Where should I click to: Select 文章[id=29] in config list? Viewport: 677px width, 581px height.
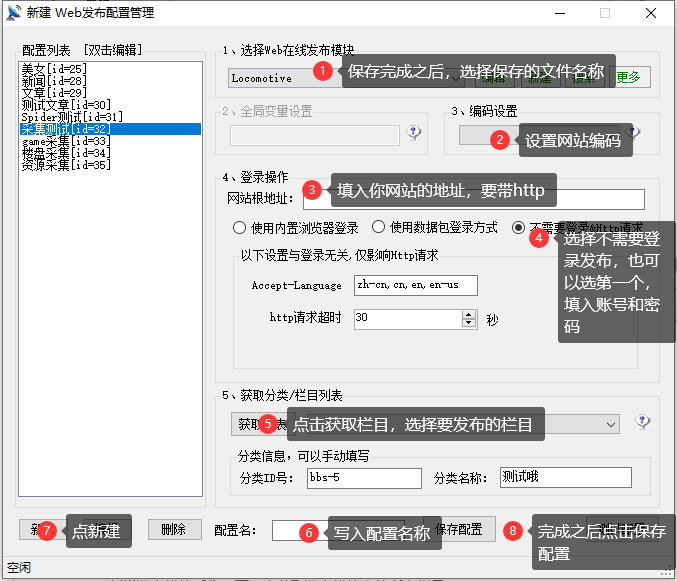tap(110, 93)
